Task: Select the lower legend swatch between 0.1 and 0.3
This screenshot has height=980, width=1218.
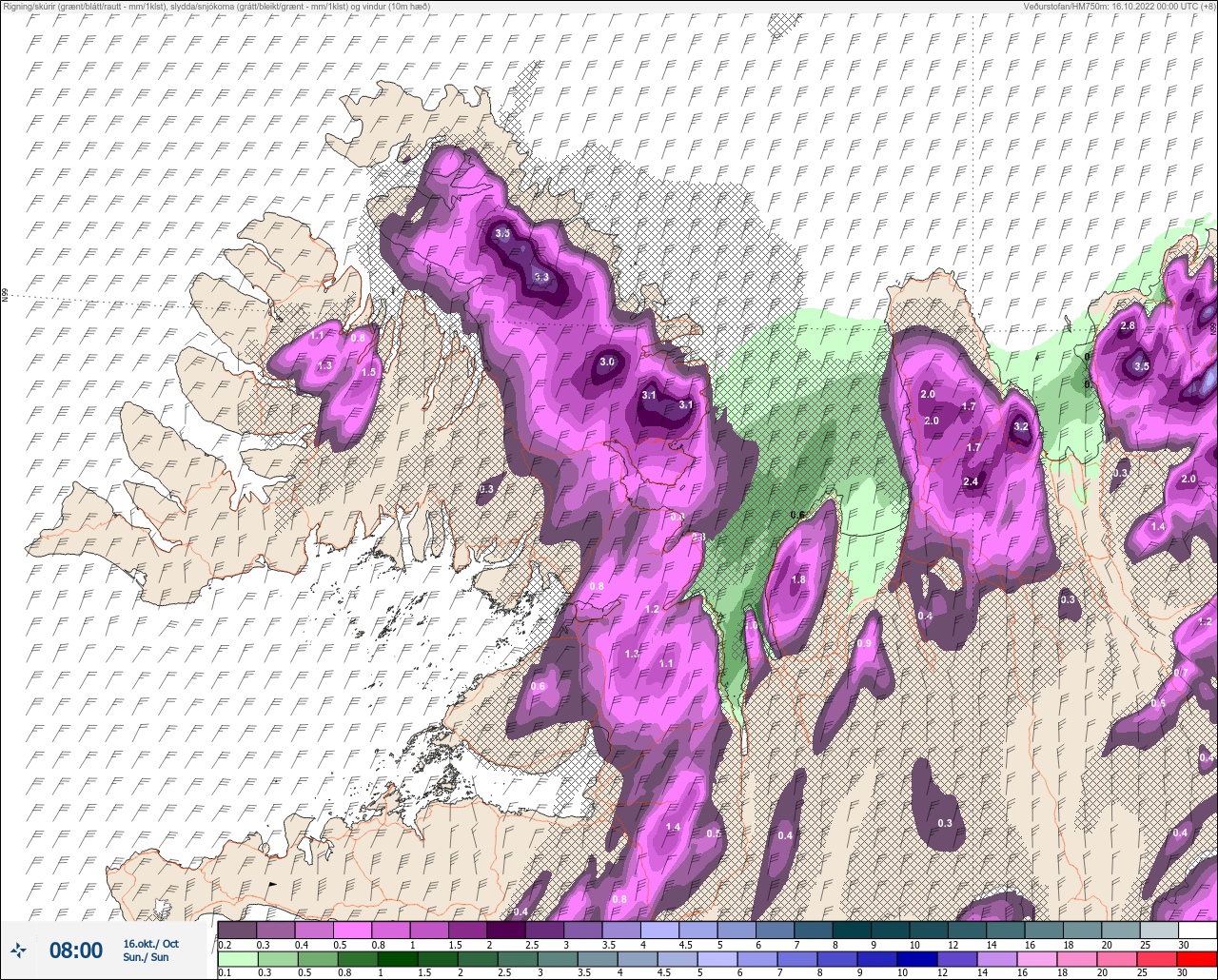Action: point(237,959)
